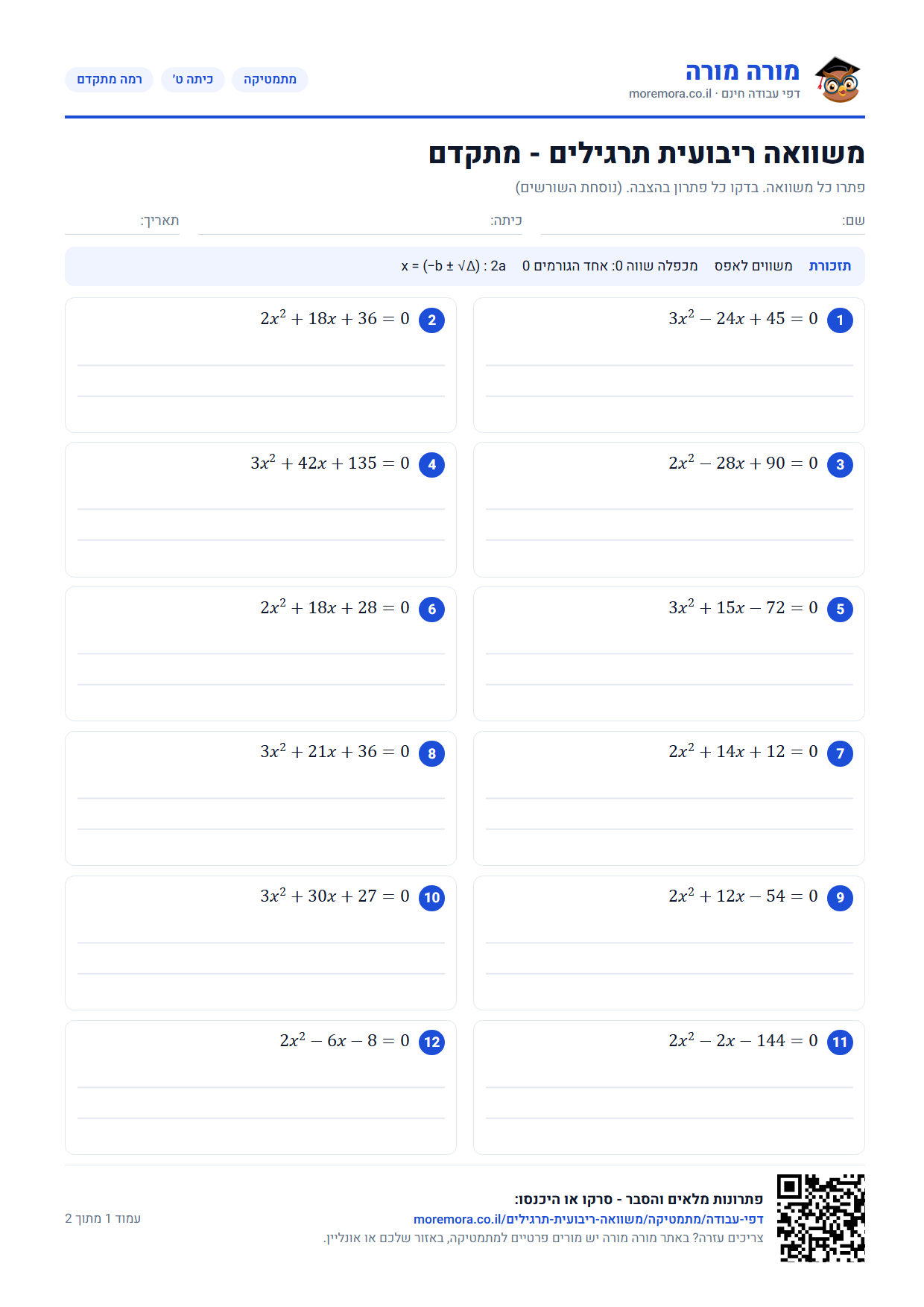Screen dimensions: 924x1307
Task: Select the כיתה ט' grade tag
Action: 193,80
